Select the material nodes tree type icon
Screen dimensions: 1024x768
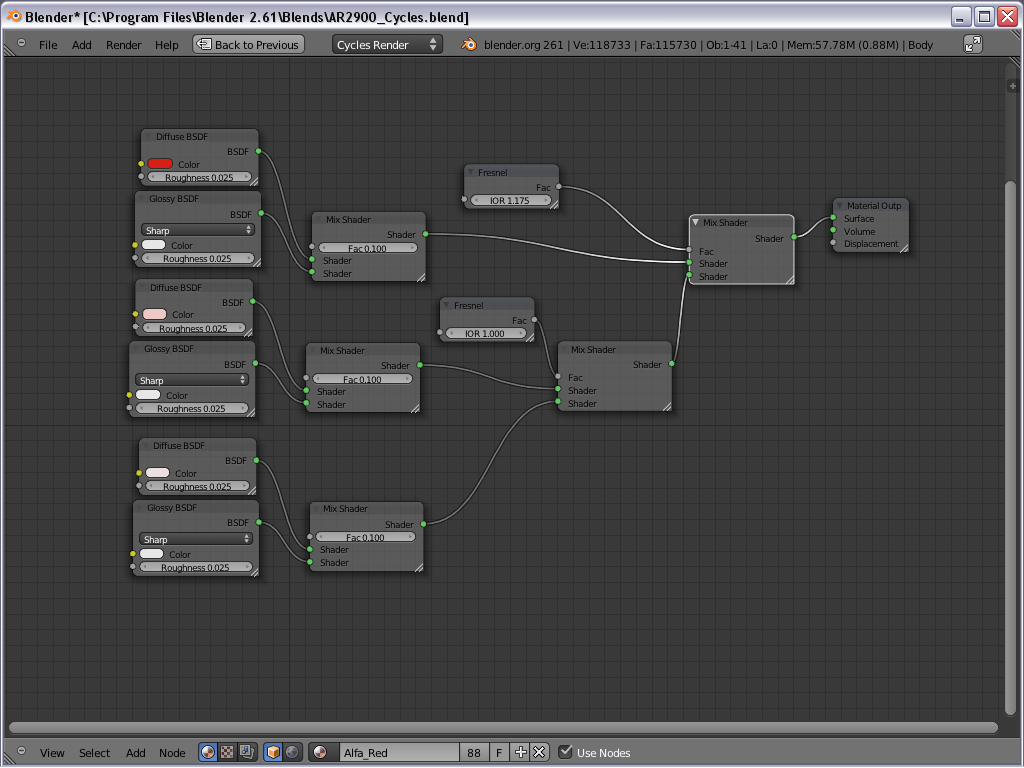[208, 752]
